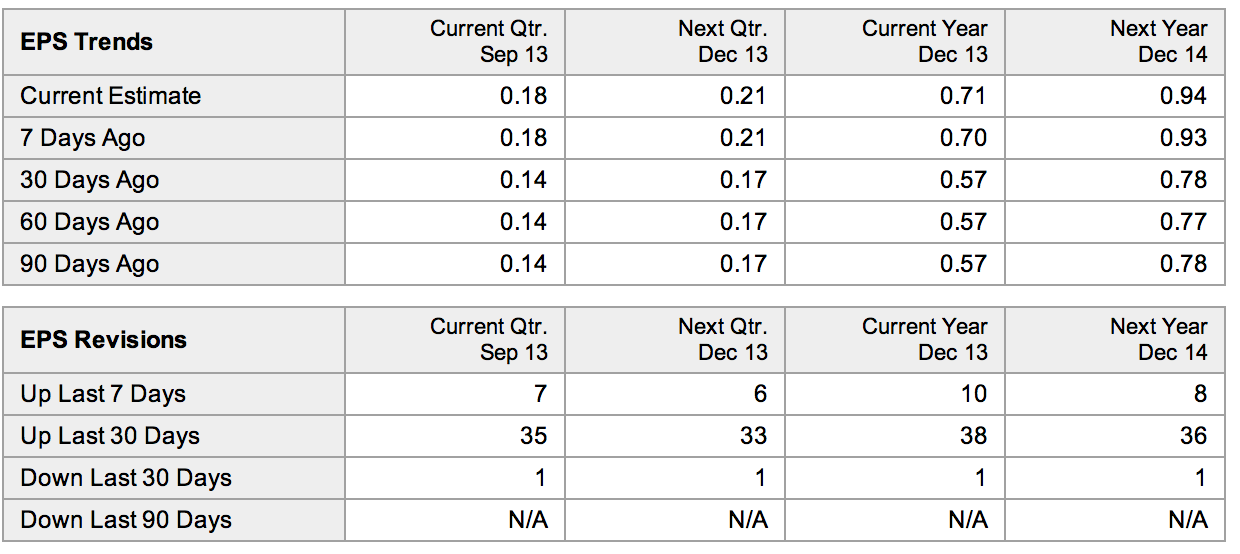Select the Up Last 7 Days row label
The width and height of the screenshot is (1240, 554).
(x=103, y=394)
